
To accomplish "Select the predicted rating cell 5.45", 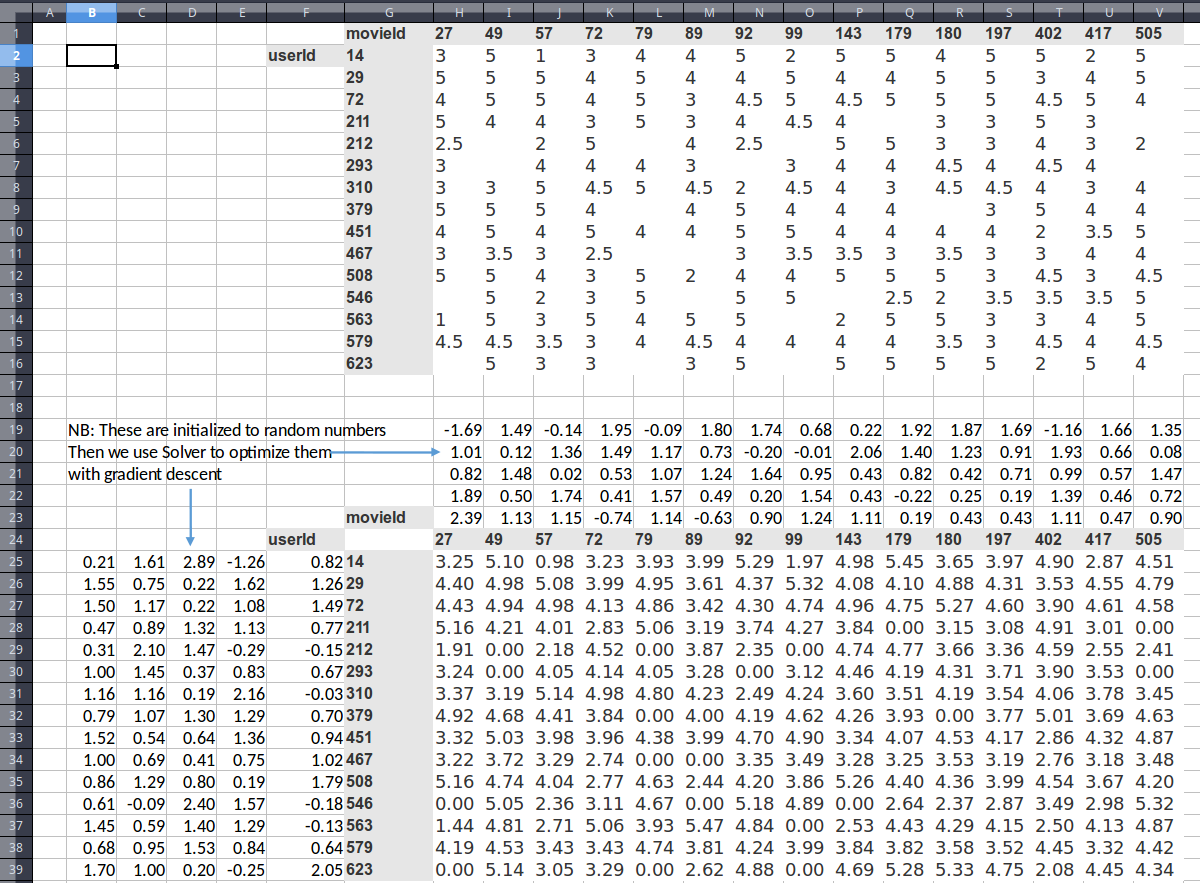I will click(909, 562).
